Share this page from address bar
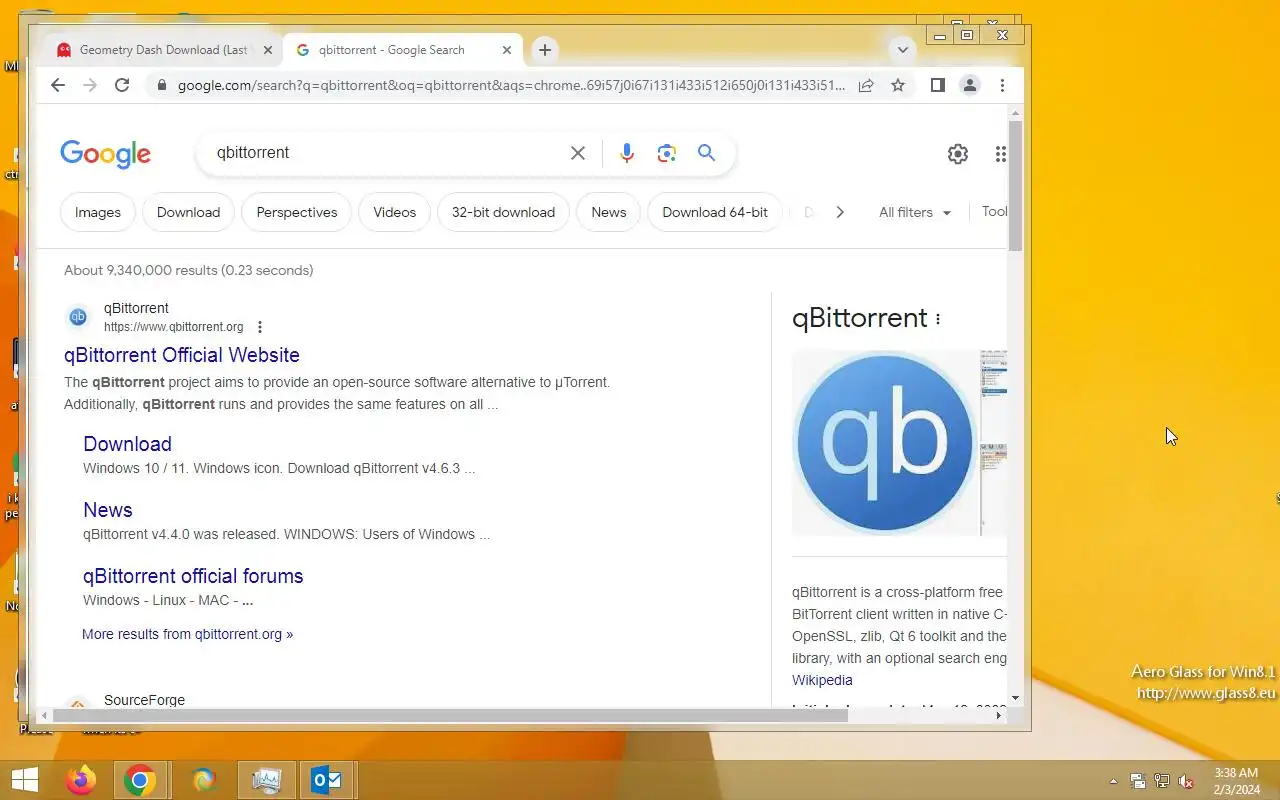1280x800 pixels. (866, 86)
